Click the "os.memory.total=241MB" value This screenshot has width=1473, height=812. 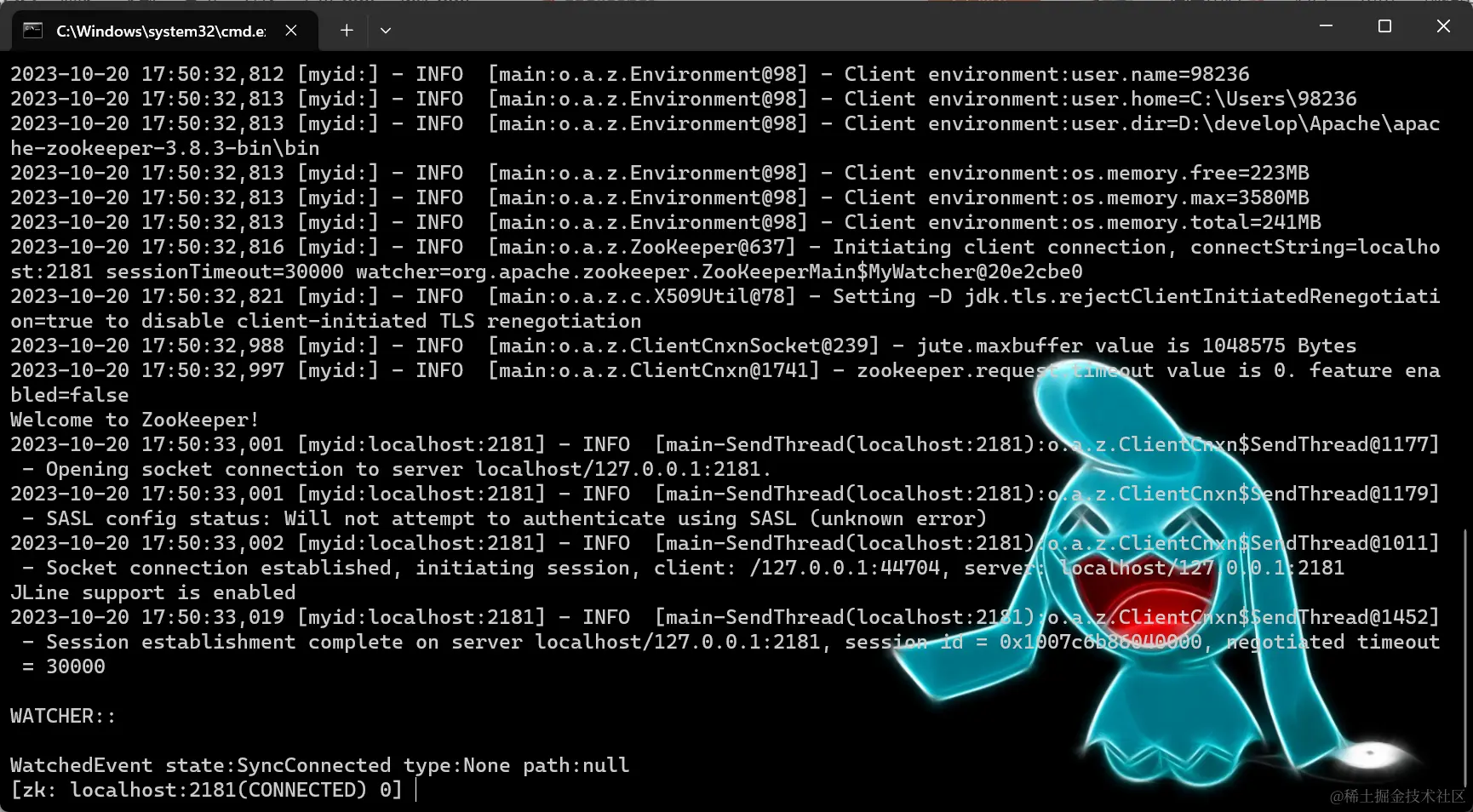coord(1196,222)
